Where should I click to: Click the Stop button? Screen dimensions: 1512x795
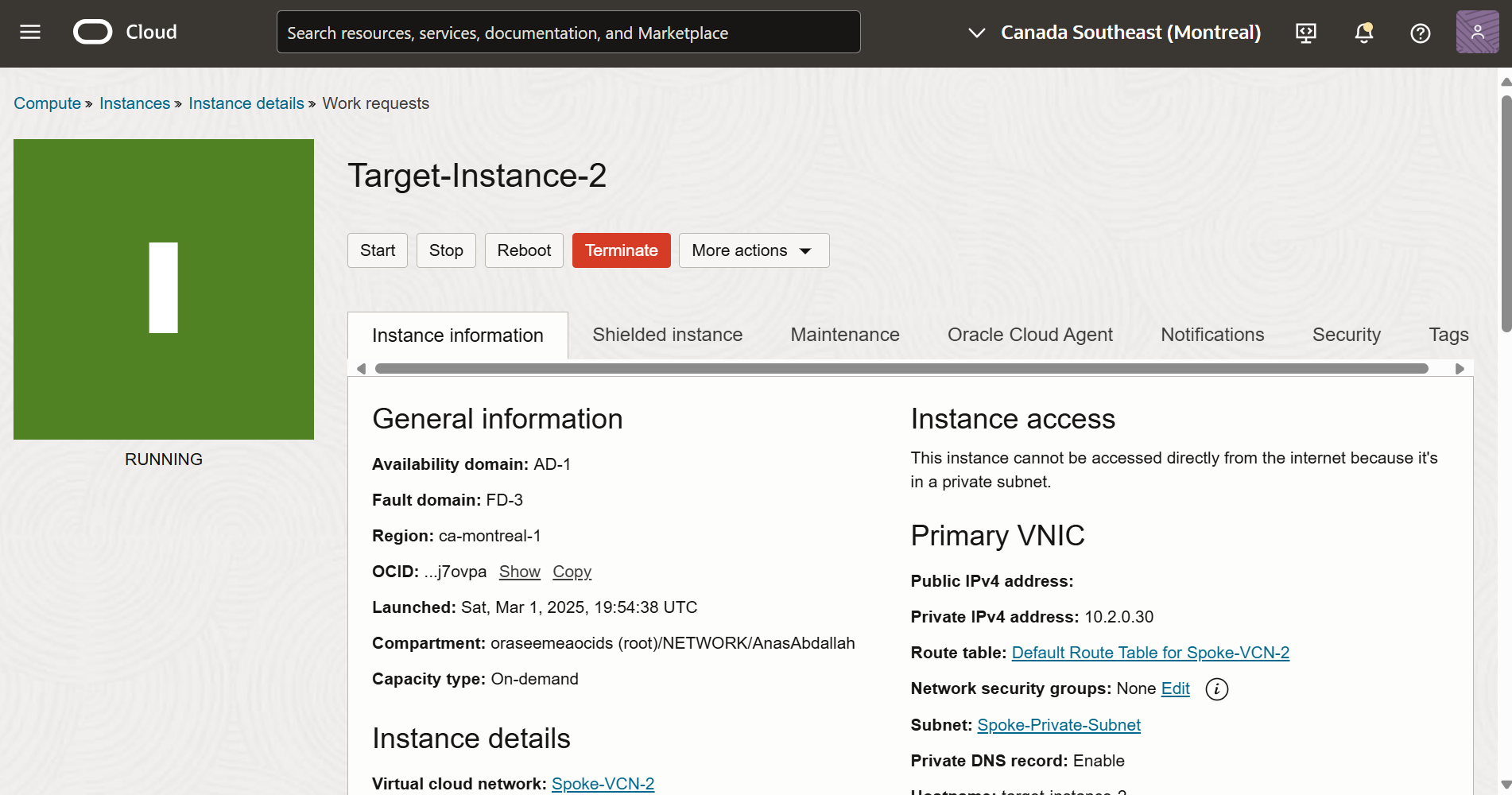(446, 250)
